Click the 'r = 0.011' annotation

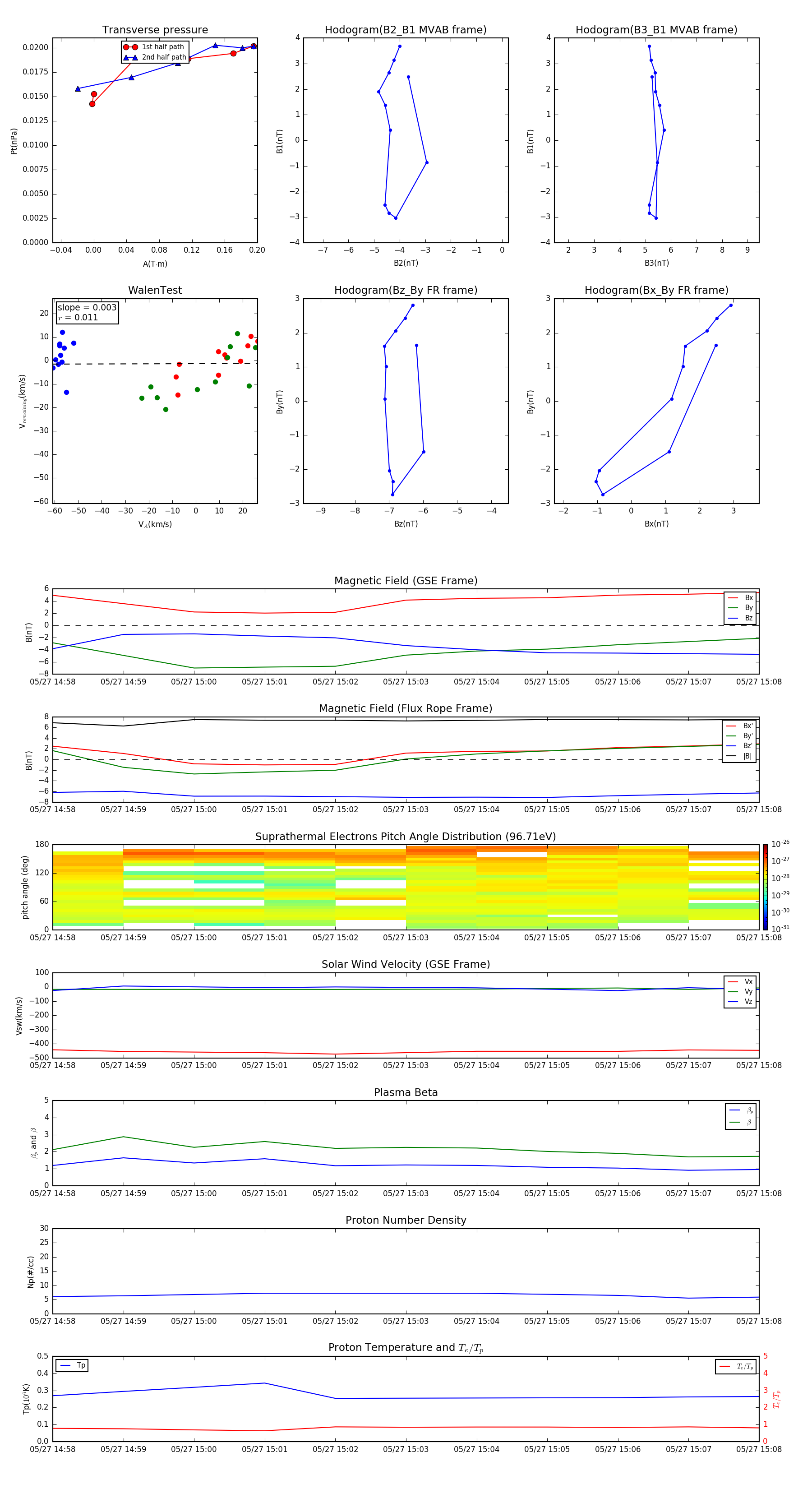click(x=78, y=317)
